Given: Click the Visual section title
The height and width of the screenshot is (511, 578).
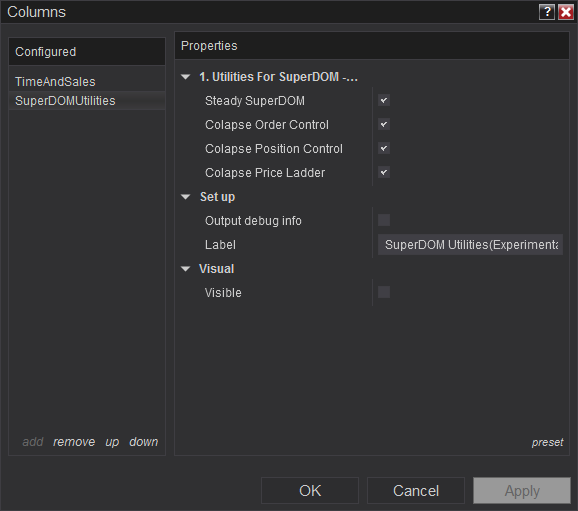Looking at the screenshot, I should click(216, 269).
